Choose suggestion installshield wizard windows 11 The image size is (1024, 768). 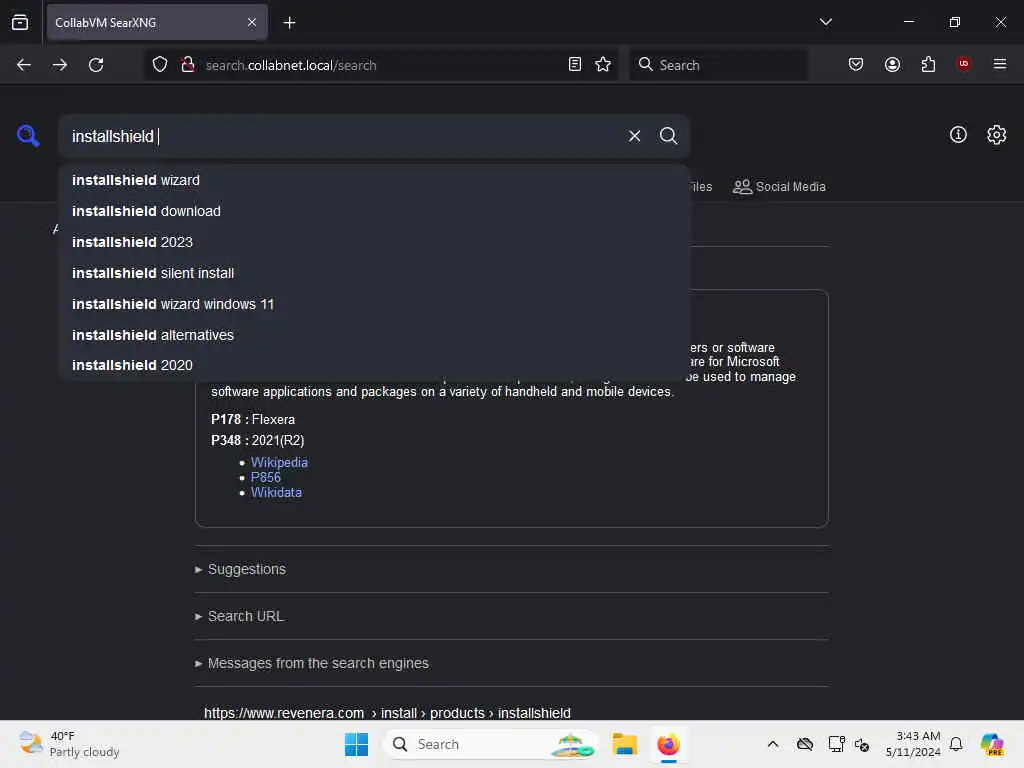(374, 304)
